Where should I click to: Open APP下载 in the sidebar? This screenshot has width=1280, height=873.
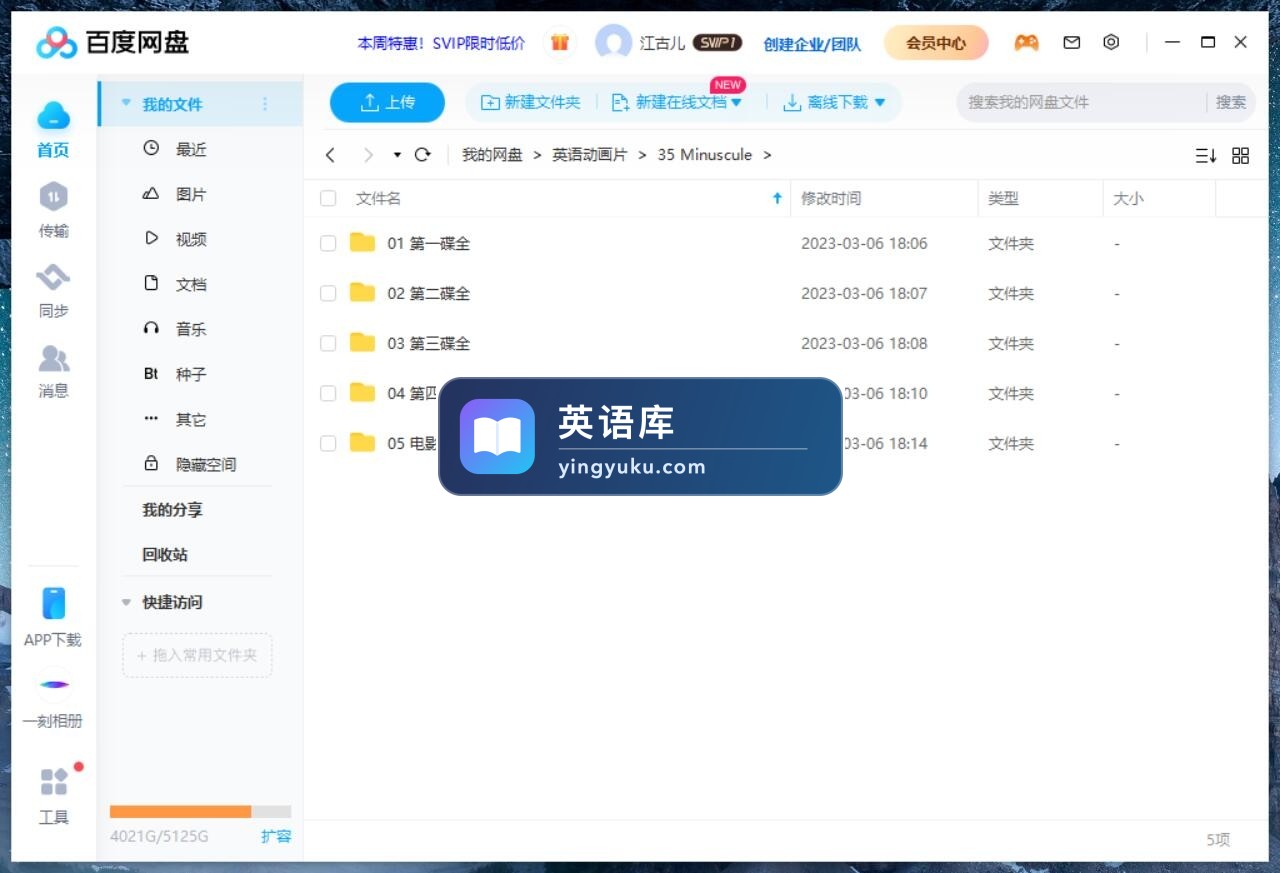click(53, 617)
